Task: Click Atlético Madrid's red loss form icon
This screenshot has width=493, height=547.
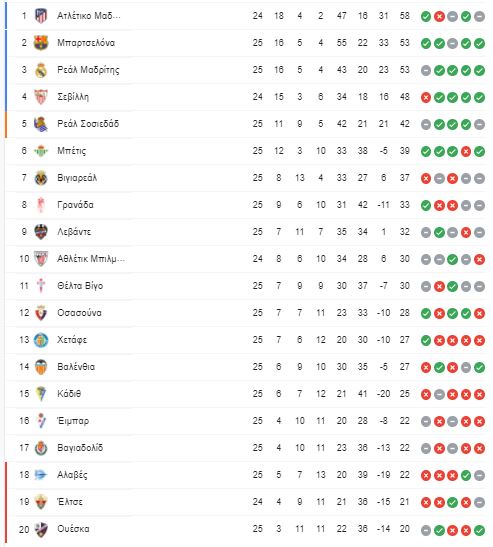Action: coord(439,16)
